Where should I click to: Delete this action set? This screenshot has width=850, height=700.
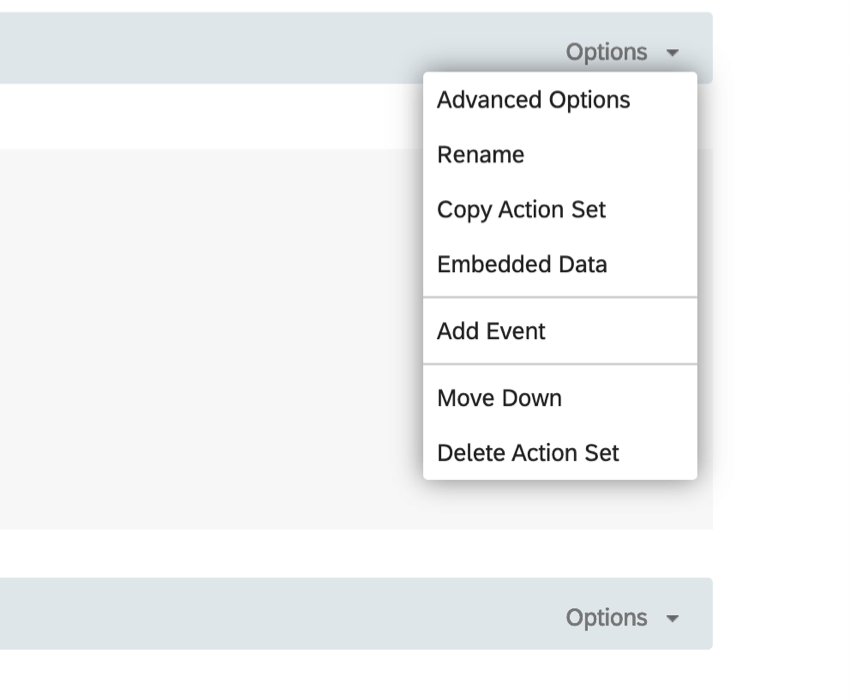[x=528, y=452]
